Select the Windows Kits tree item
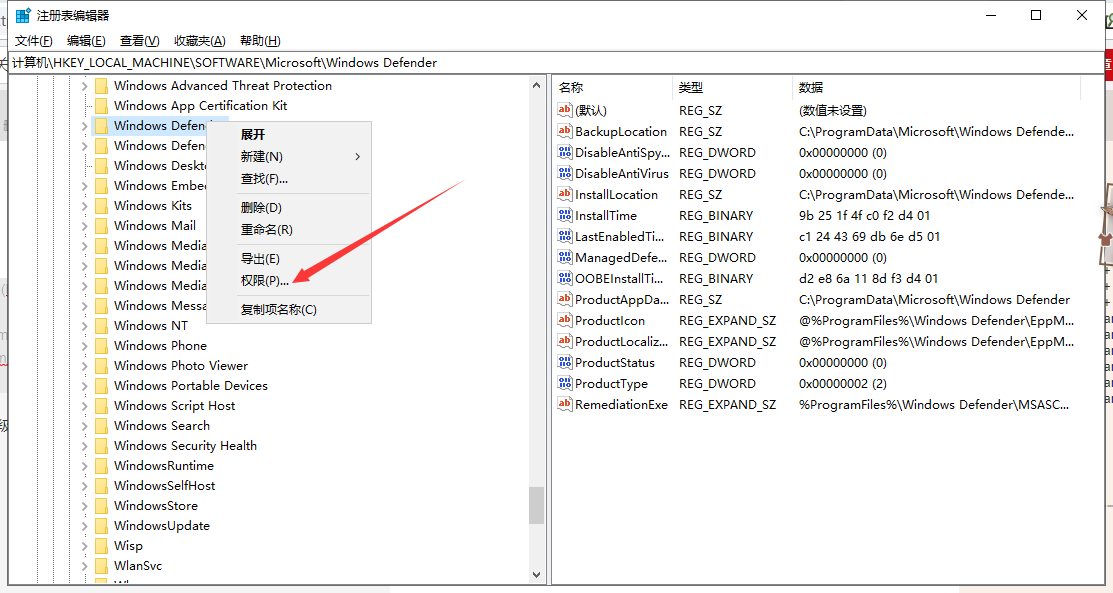Viewport: 1113px width, 593px height. [153, 206]
